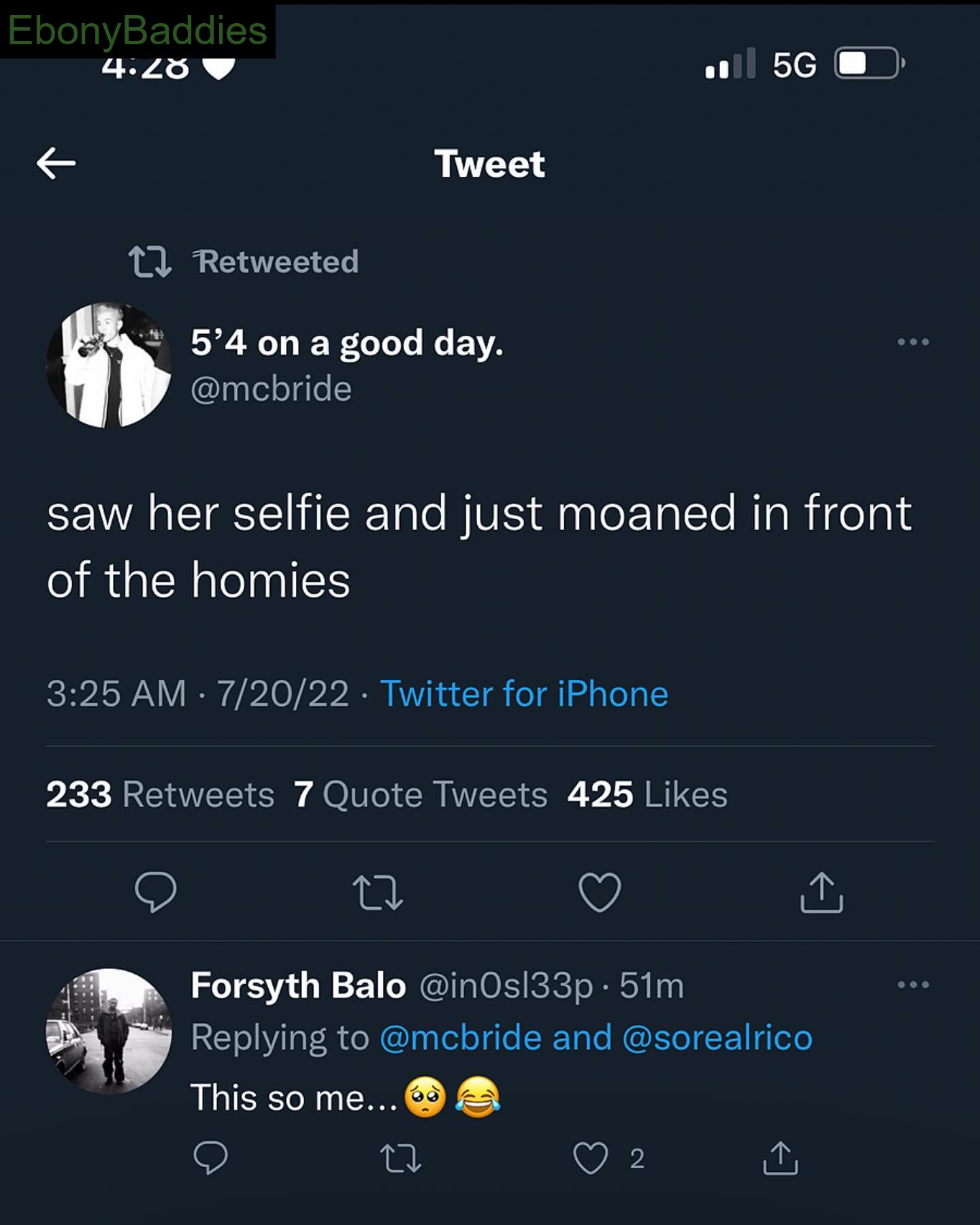Open Forsyth Balo's profile picture
This screenshot has height=1225, width=980.
(x=108, y=1031)
